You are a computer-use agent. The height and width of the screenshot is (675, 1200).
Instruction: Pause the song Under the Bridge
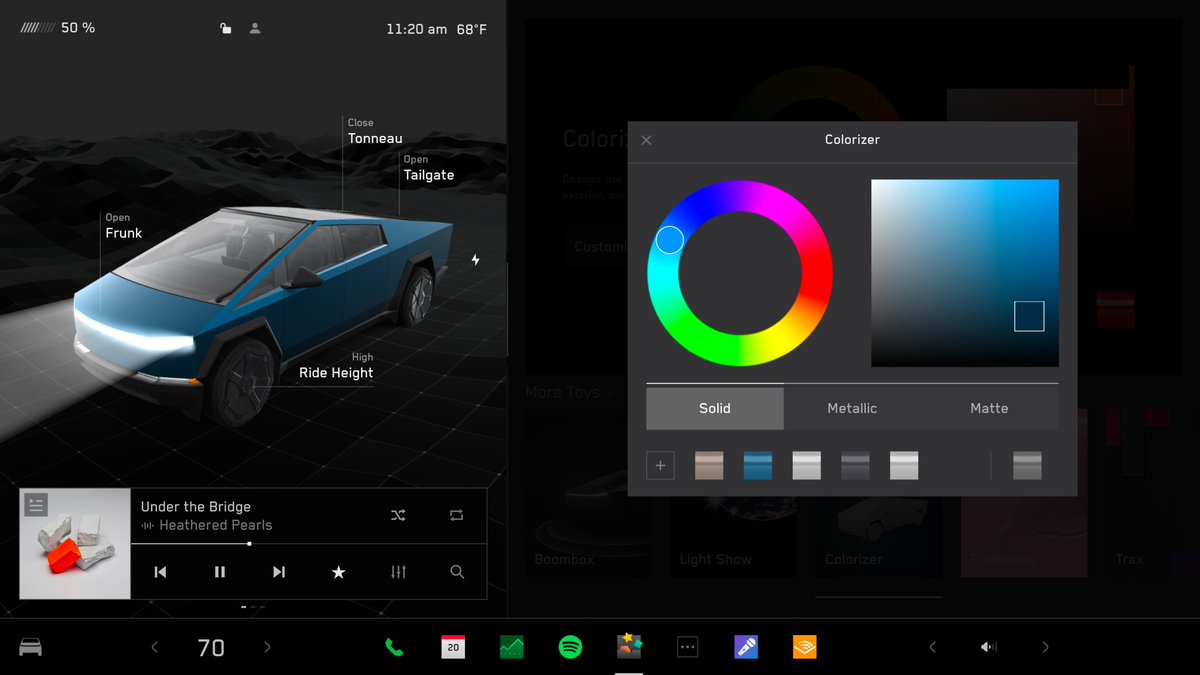[x=220, y=572]
